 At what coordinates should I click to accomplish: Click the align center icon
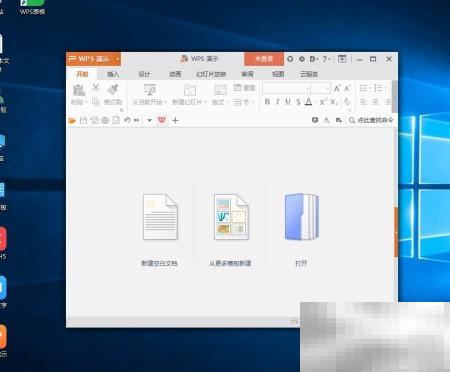tap(376, 102)
